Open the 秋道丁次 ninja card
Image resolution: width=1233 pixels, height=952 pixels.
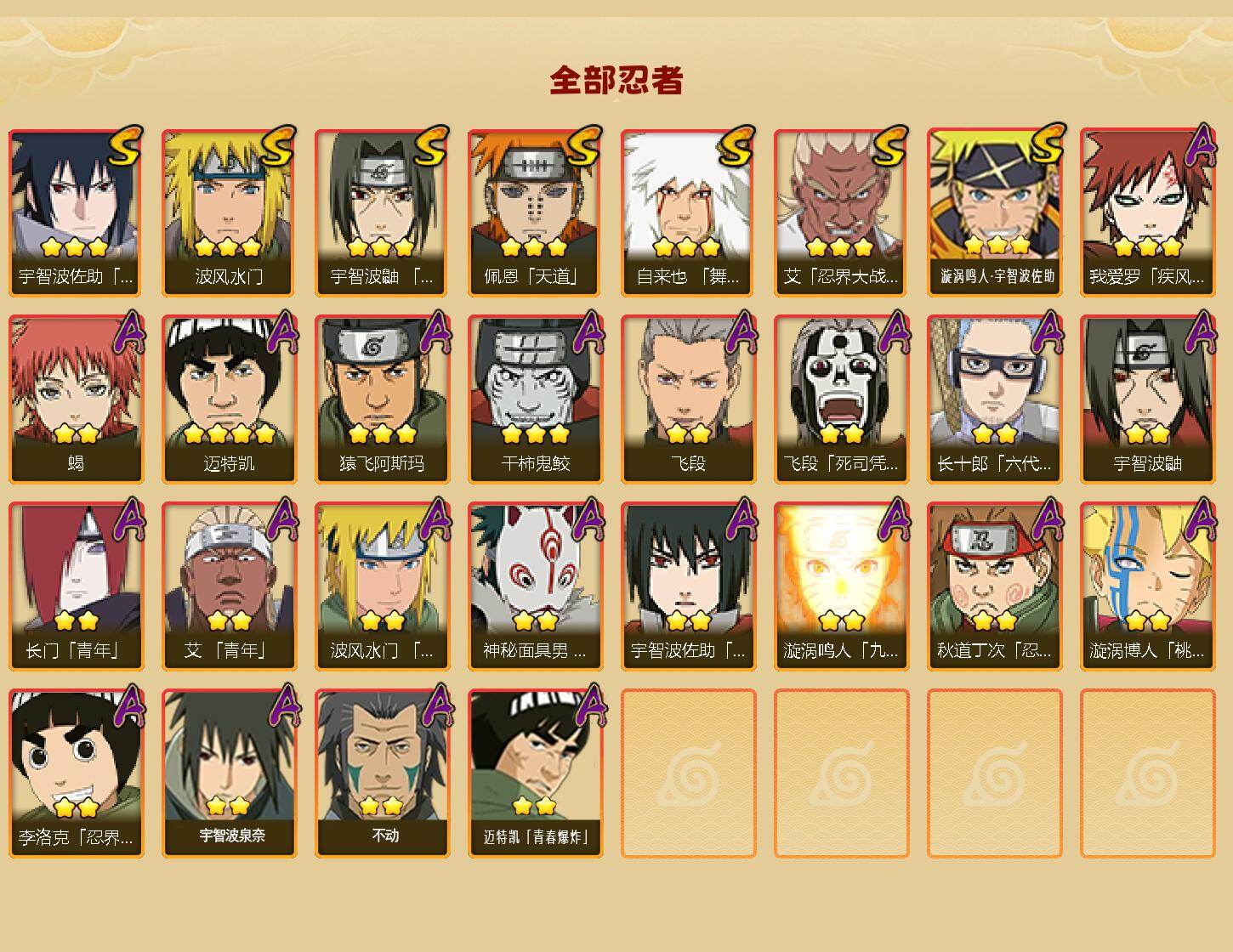click(994, 586)
